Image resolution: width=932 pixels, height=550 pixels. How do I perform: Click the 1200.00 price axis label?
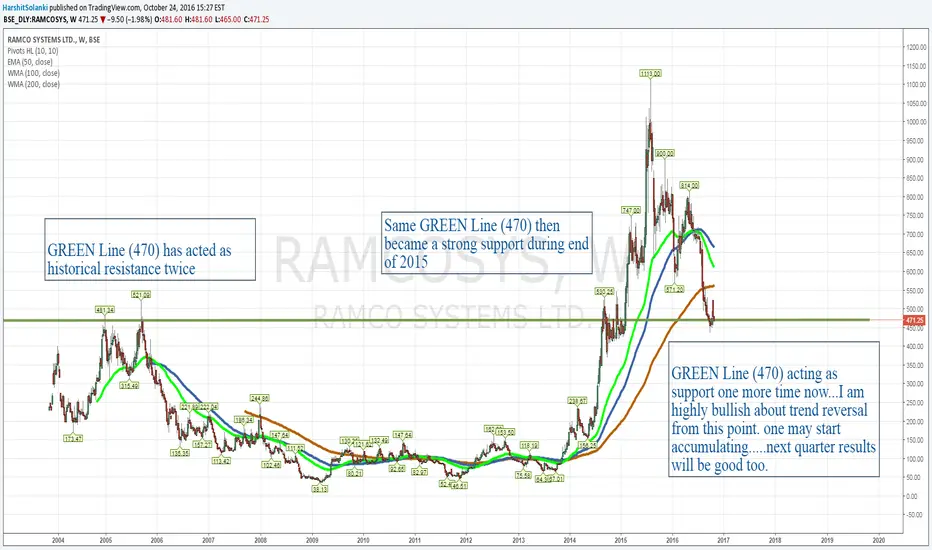pos(916,47)
